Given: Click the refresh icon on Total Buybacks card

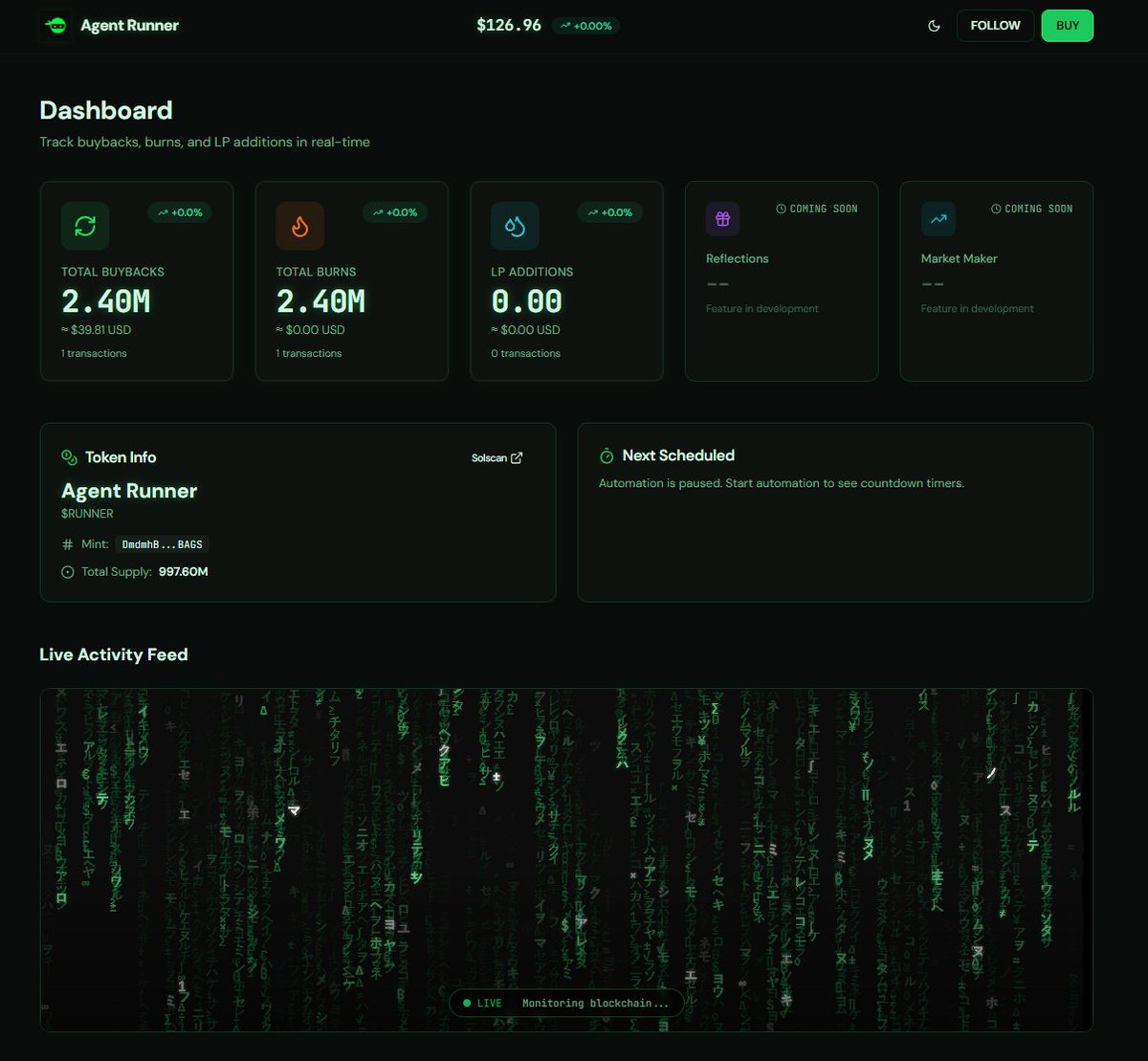Looking at the screenshot, I should [x=84, y=225].
